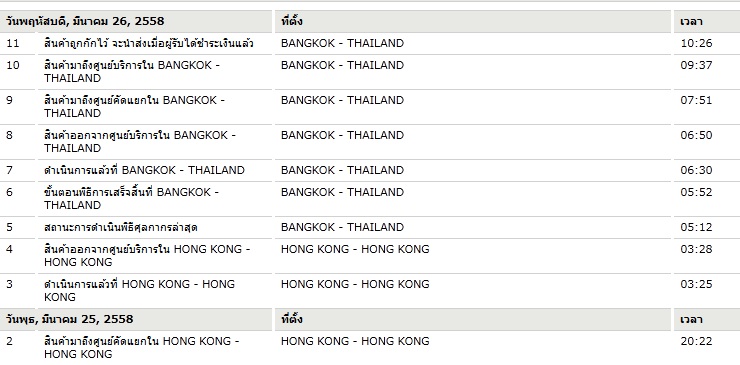Select the Wednesday March 25, 2558 date header
The width and height of the screenshot is (740, 365).
[69, 319]
